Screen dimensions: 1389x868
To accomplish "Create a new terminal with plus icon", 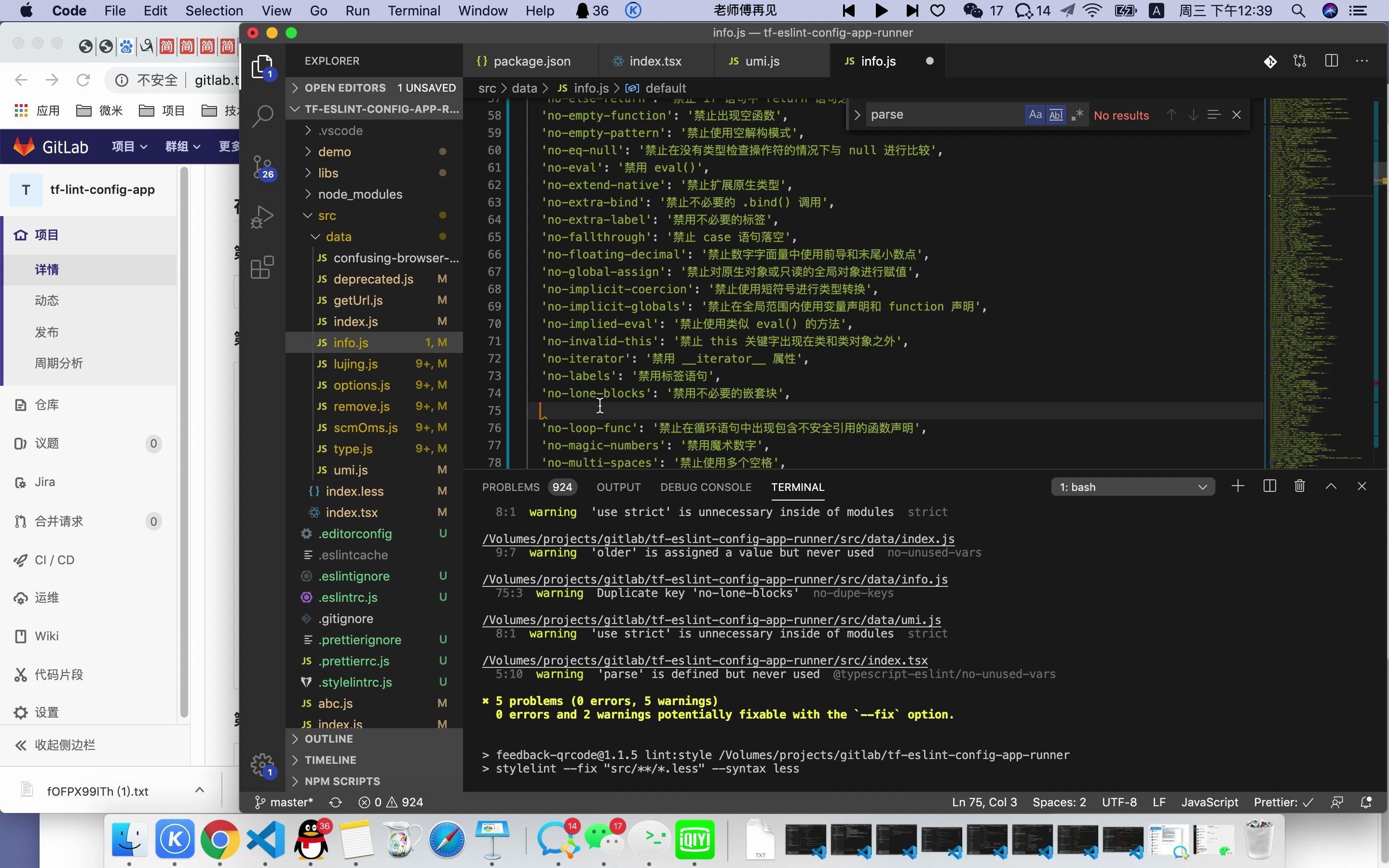I will (x=1238, y=486).
